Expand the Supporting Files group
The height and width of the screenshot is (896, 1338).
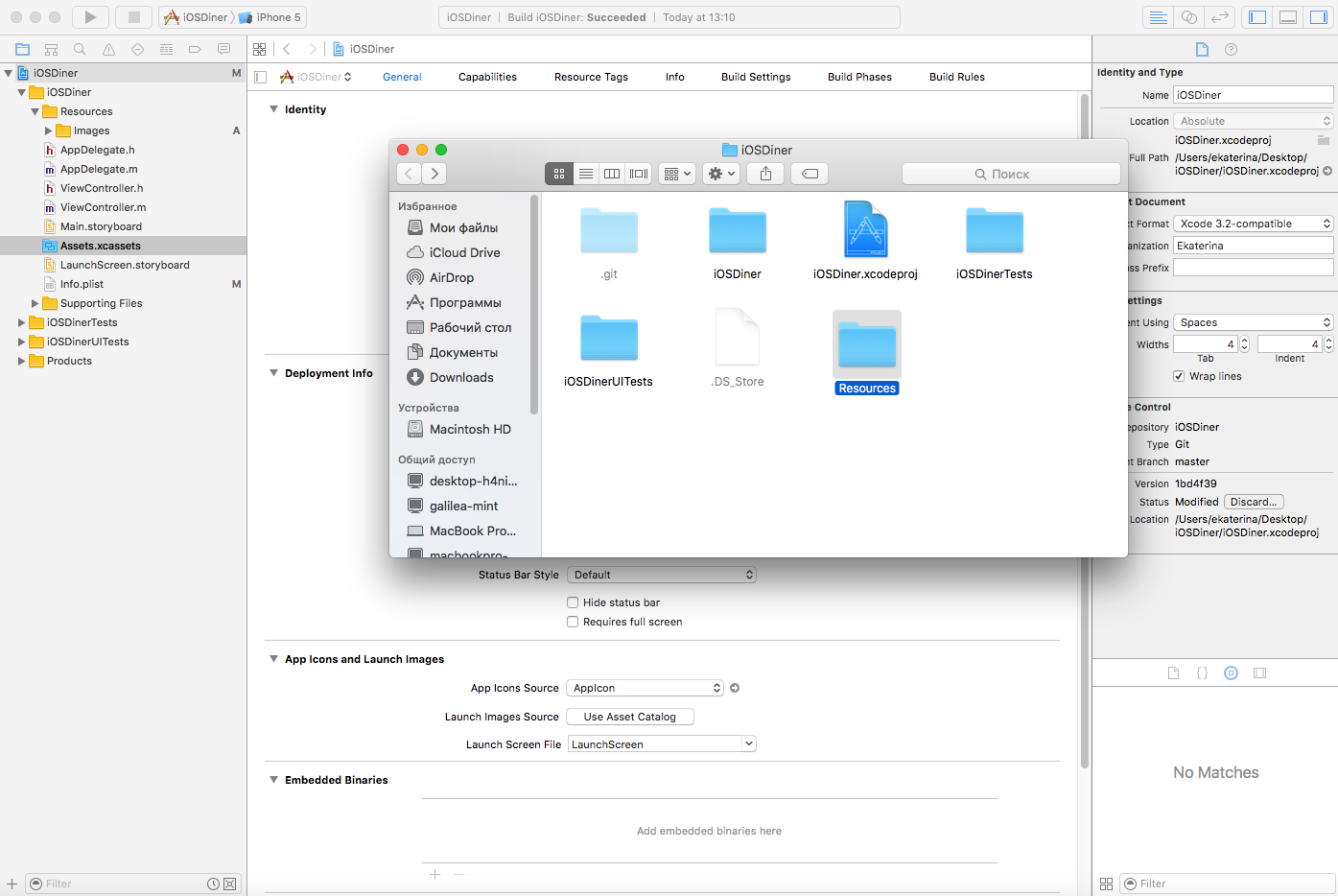pyautogui.click(x=35, y=303)
